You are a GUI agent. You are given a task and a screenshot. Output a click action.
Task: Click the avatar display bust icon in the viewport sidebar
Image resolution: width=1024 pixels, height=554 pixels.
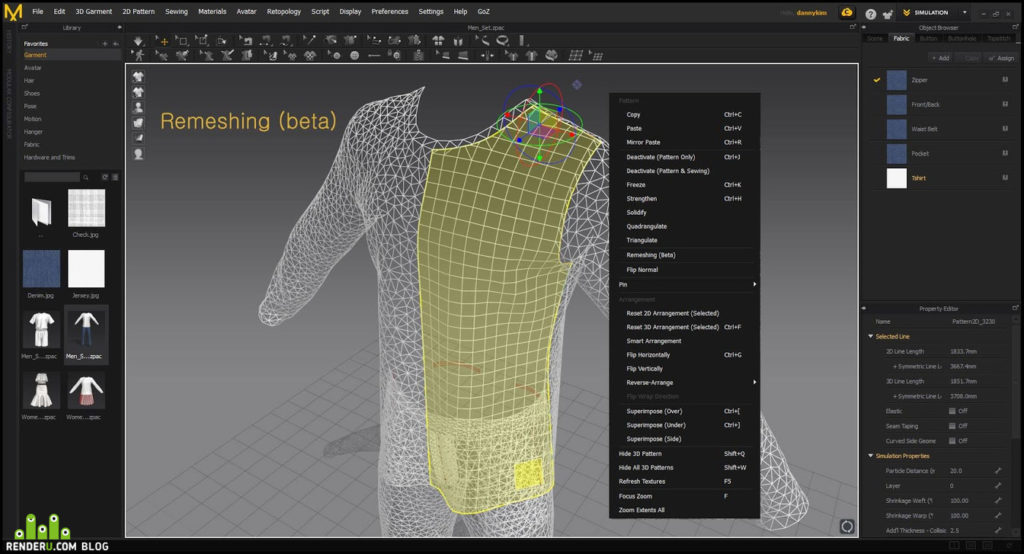[x=138, y=107]
